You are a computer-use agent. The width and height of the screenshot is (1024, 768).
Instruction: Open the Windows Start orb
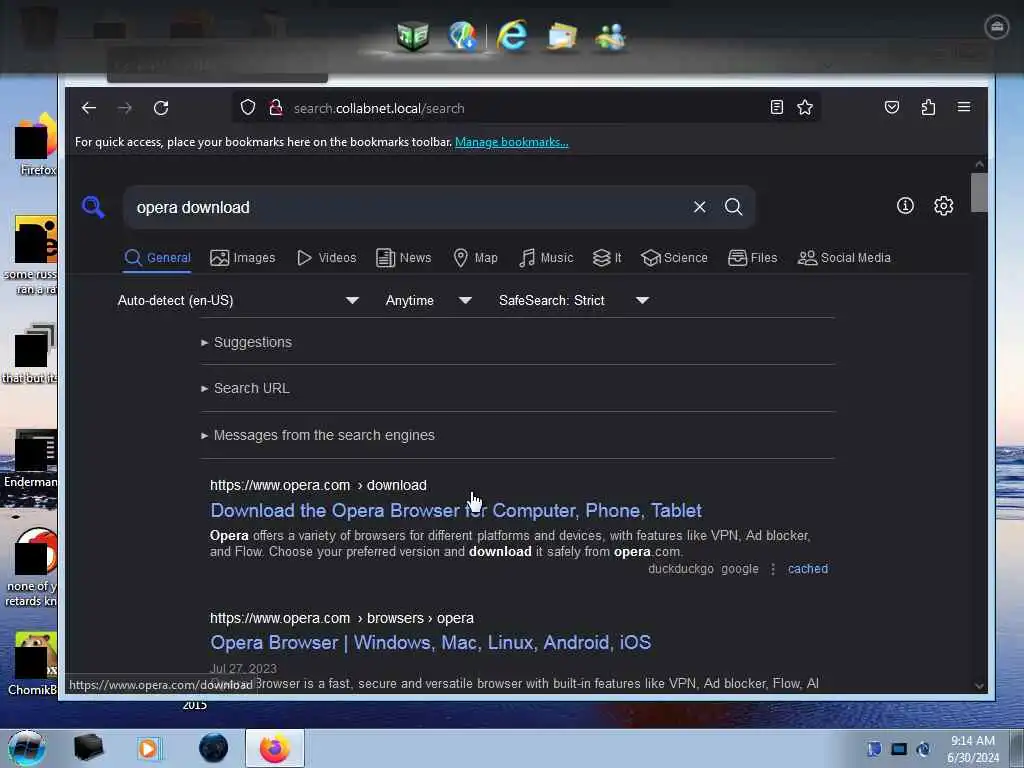tap(26, 748)
